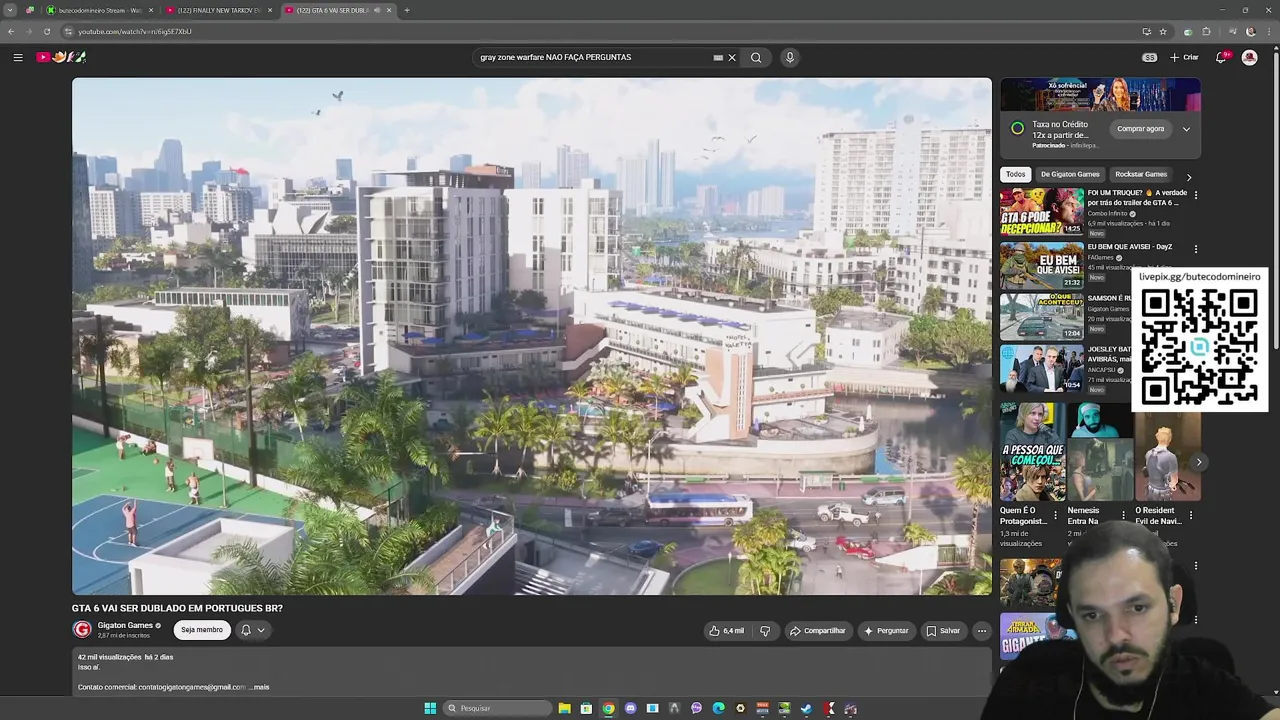Click the YouTube logo home link

tap(61, 57)
